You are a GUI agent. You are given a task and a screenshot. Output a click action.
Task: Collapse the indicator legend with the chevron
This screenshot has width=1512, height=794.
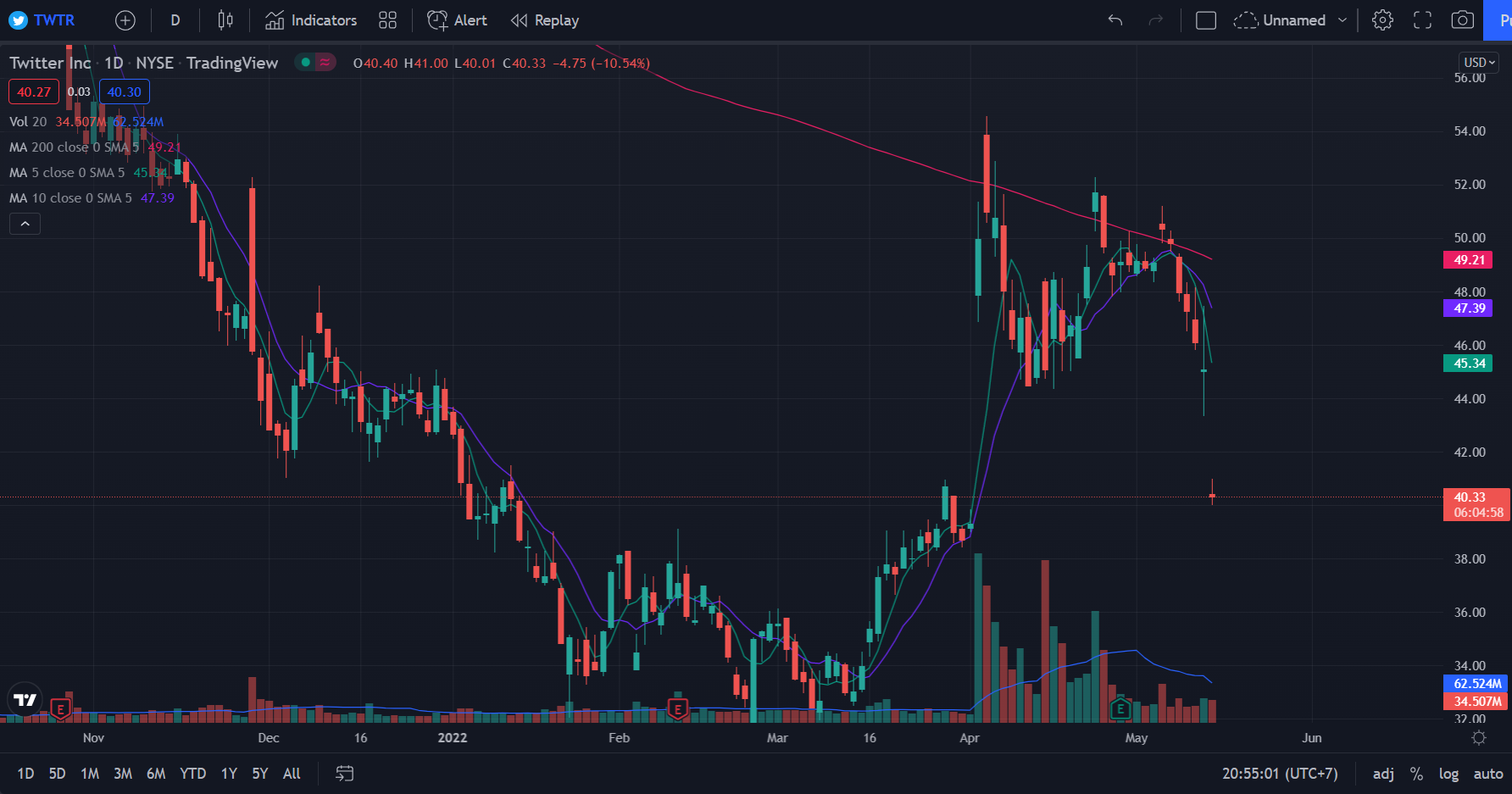[25, 224]
